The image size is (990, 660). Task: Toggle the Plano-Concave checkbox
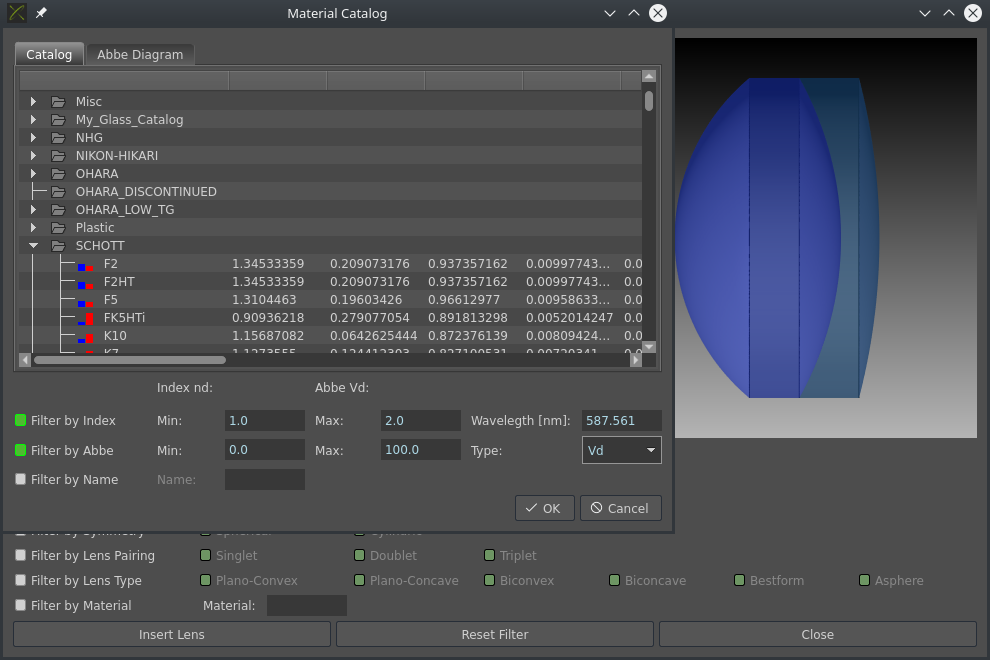point(359,580)
